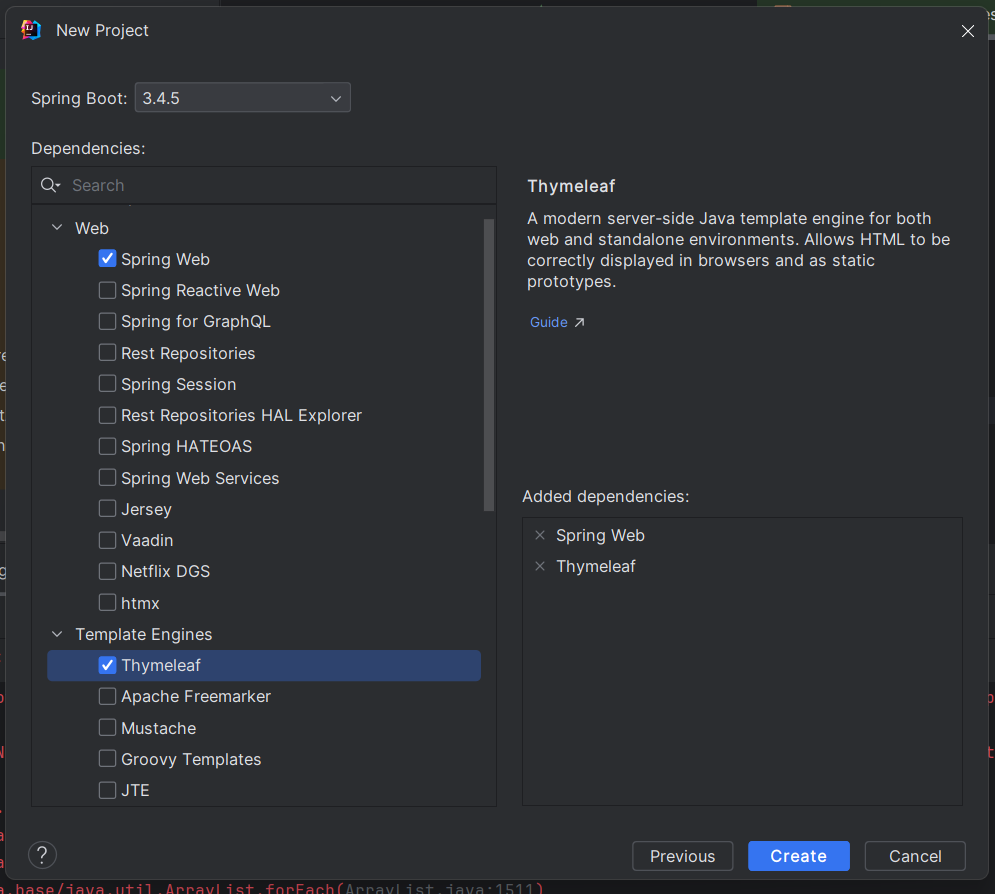
Task: Tick the Vaadin checkbox
Action: 107,540
